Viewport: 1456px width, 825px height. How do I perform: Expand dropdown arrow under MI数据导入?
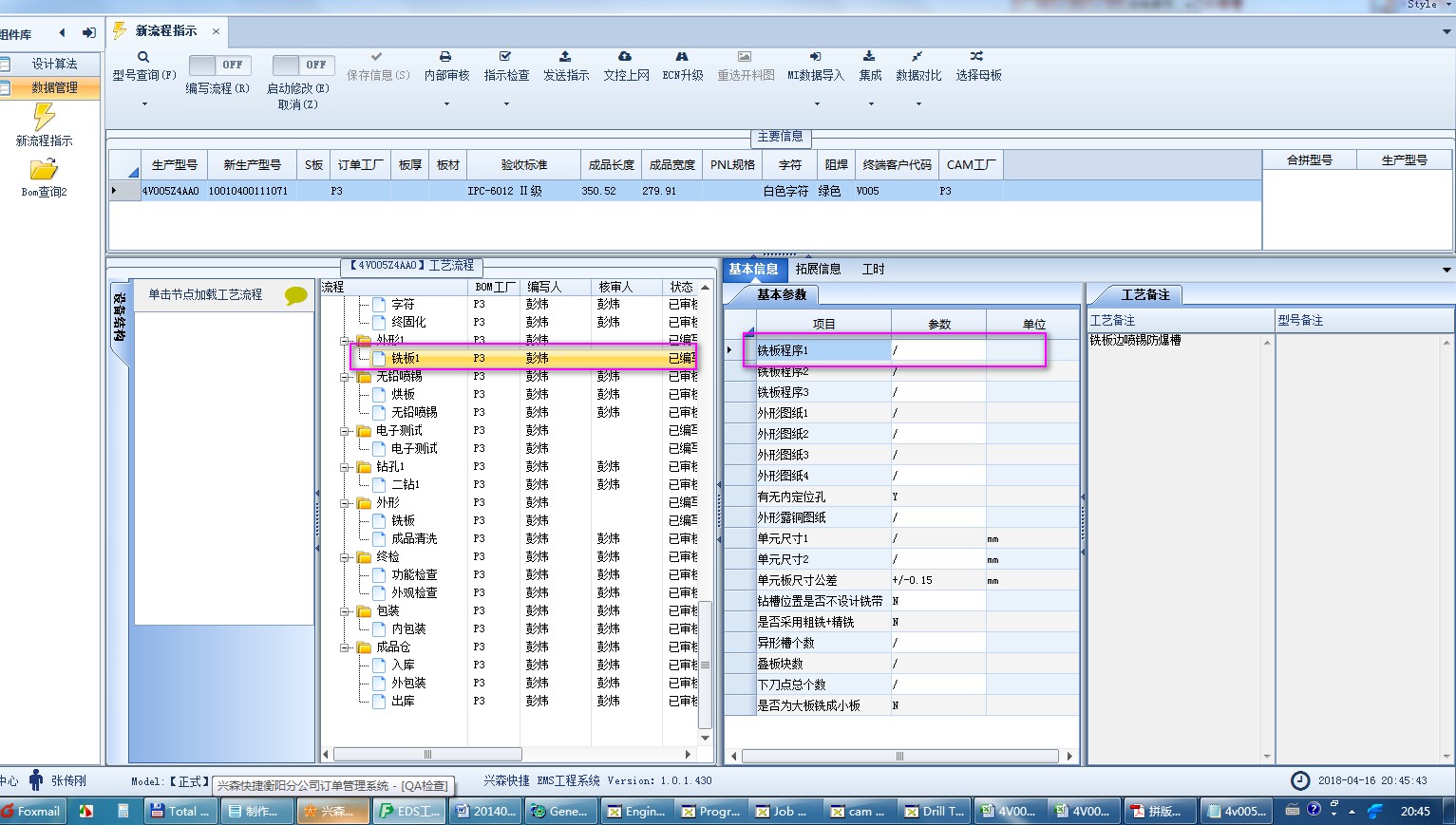[x=816, y=104]
